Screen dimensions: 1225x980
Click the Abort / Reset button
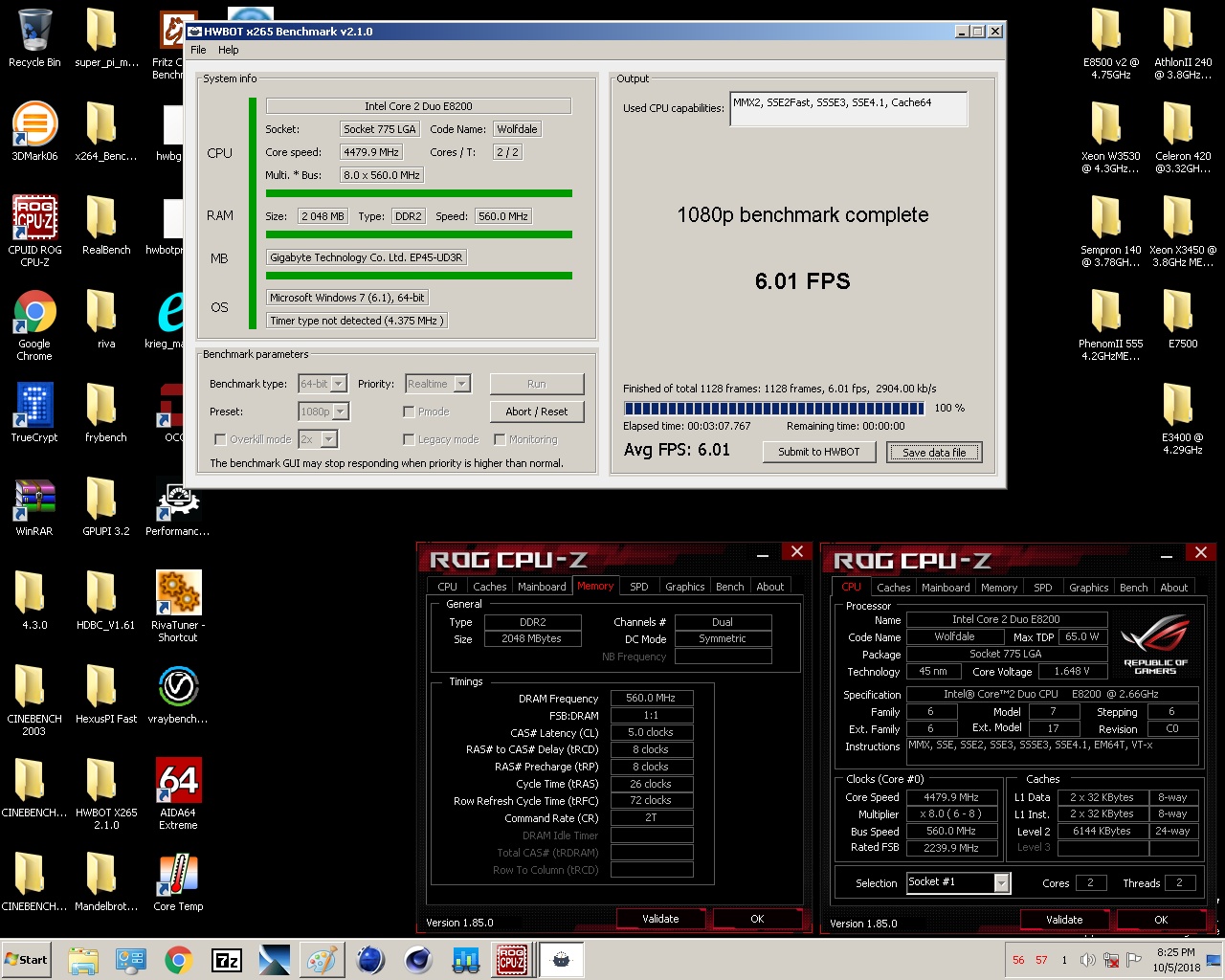[537, 412]
